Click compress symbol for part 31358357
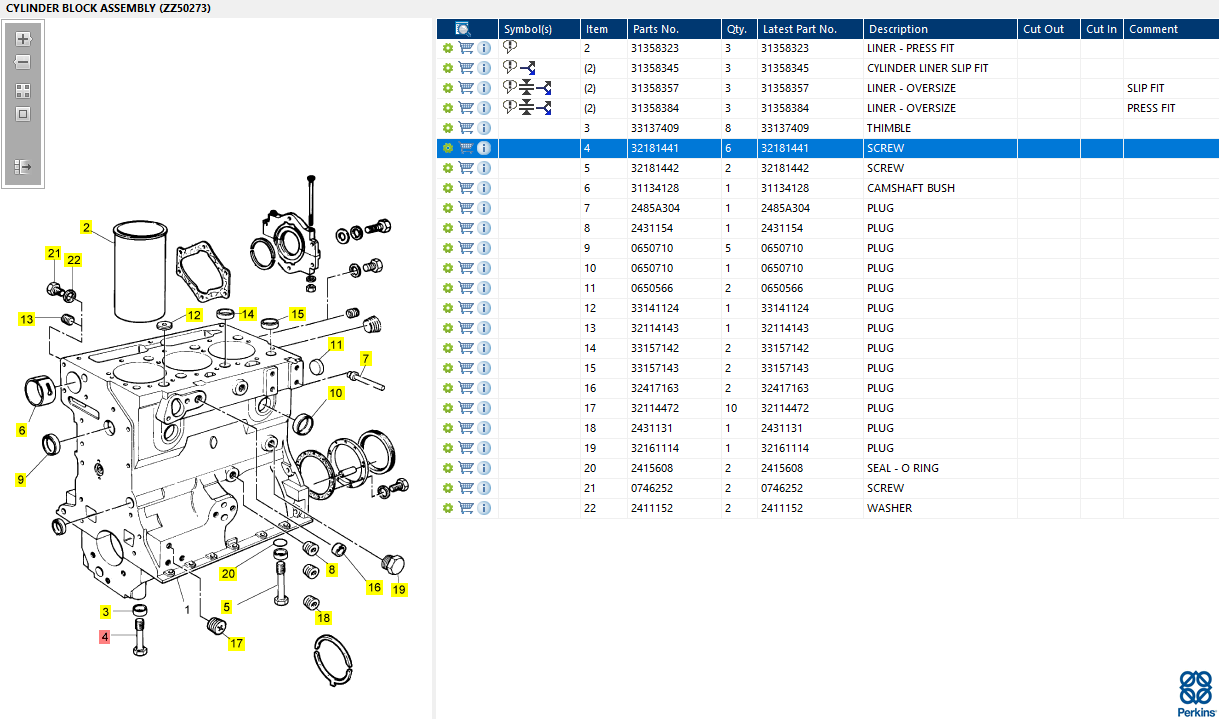Viewport: 1219px width, 719px height. click(527, 88)
